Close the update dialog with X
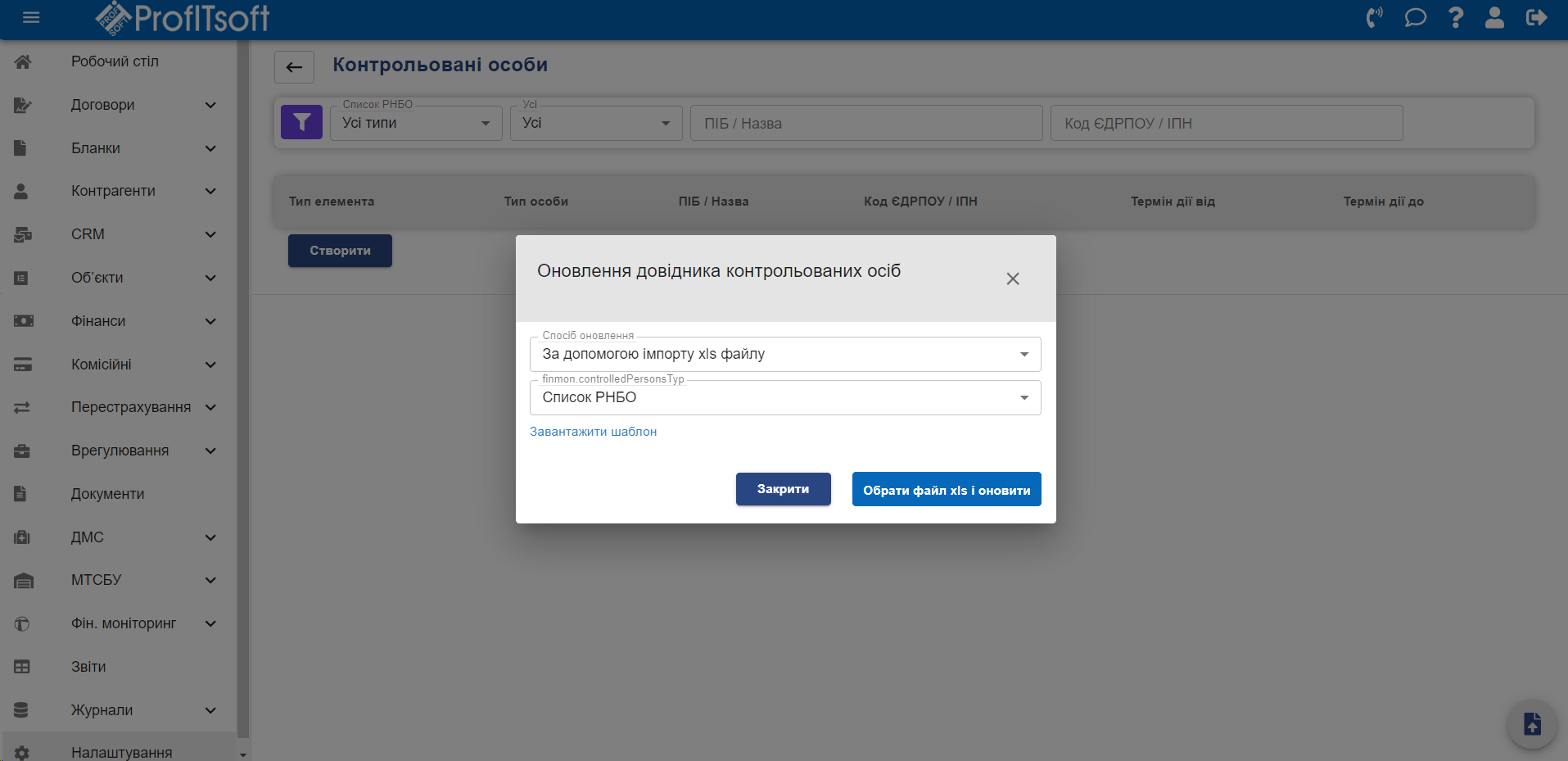 [x=1013, y=279]
